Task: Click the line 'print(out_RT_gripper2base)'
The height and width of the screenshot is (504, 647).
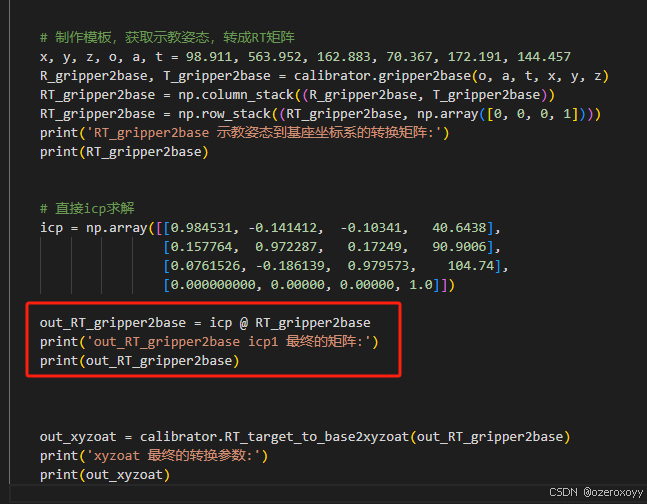Action: [x=139, y=361]
